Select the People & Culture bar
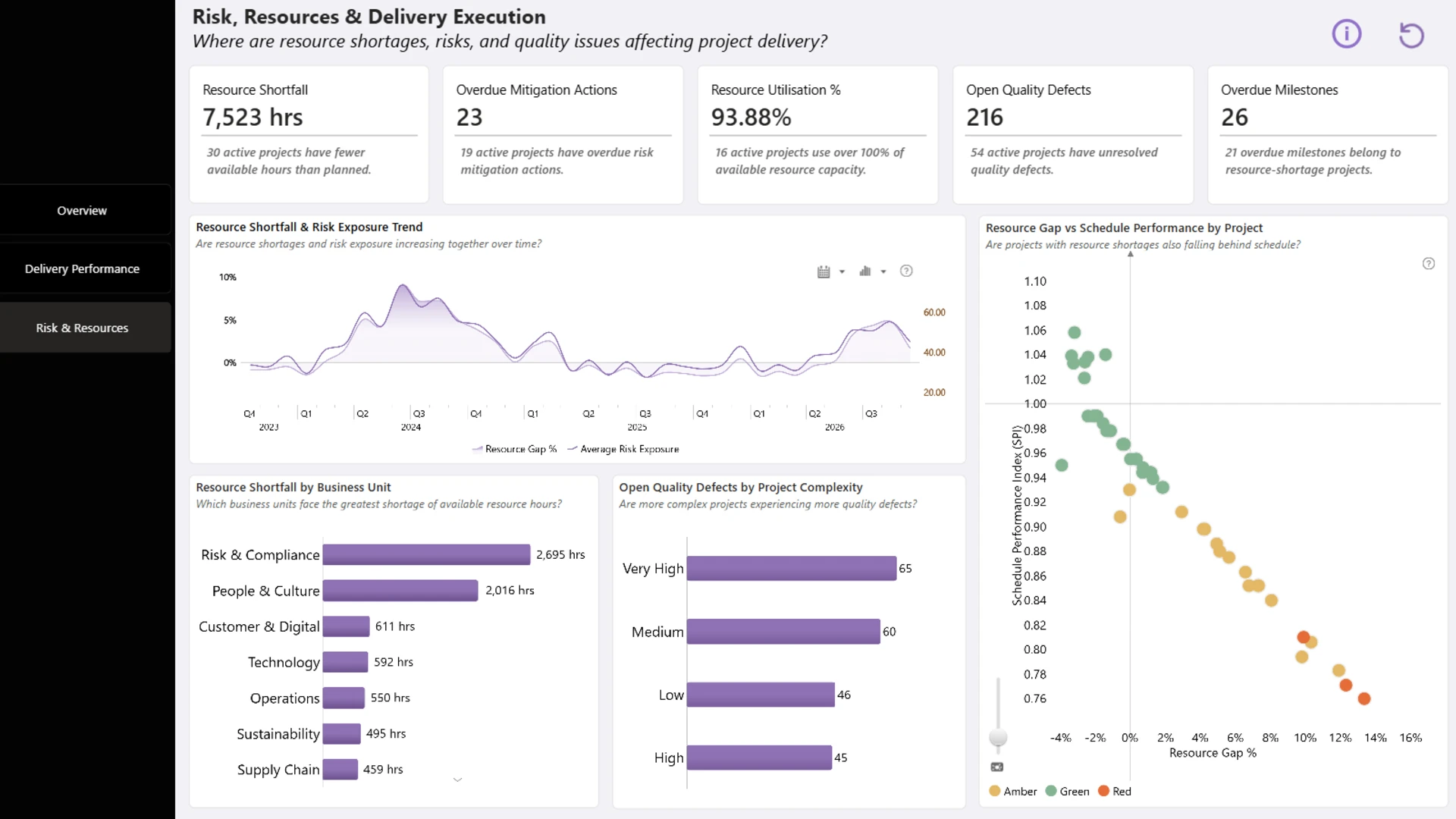Screen dimensions: 1456x819 [400, 591]
